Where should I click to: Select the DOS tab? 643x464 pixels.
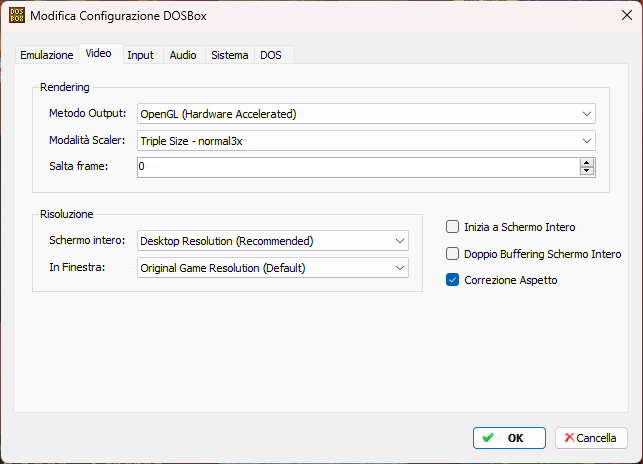point(271,55)
